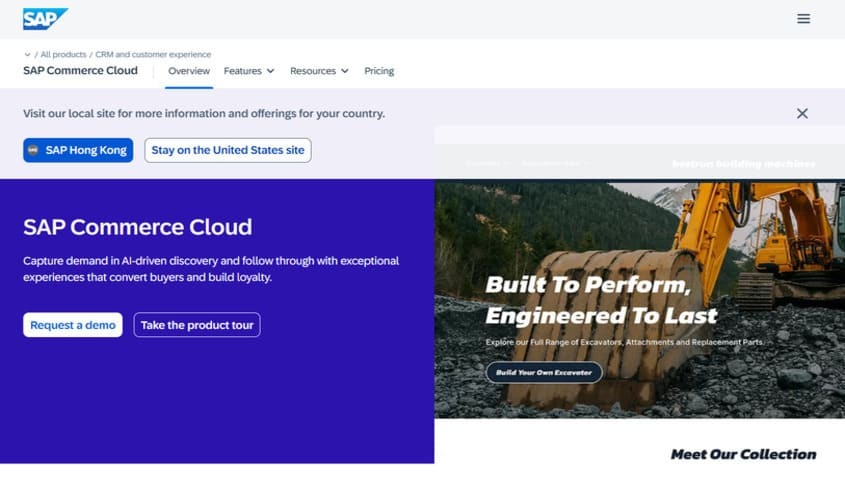The height and width of the screenshot is (480, 845).
Task: Click the SAP logo
Action: coord(45,19)
